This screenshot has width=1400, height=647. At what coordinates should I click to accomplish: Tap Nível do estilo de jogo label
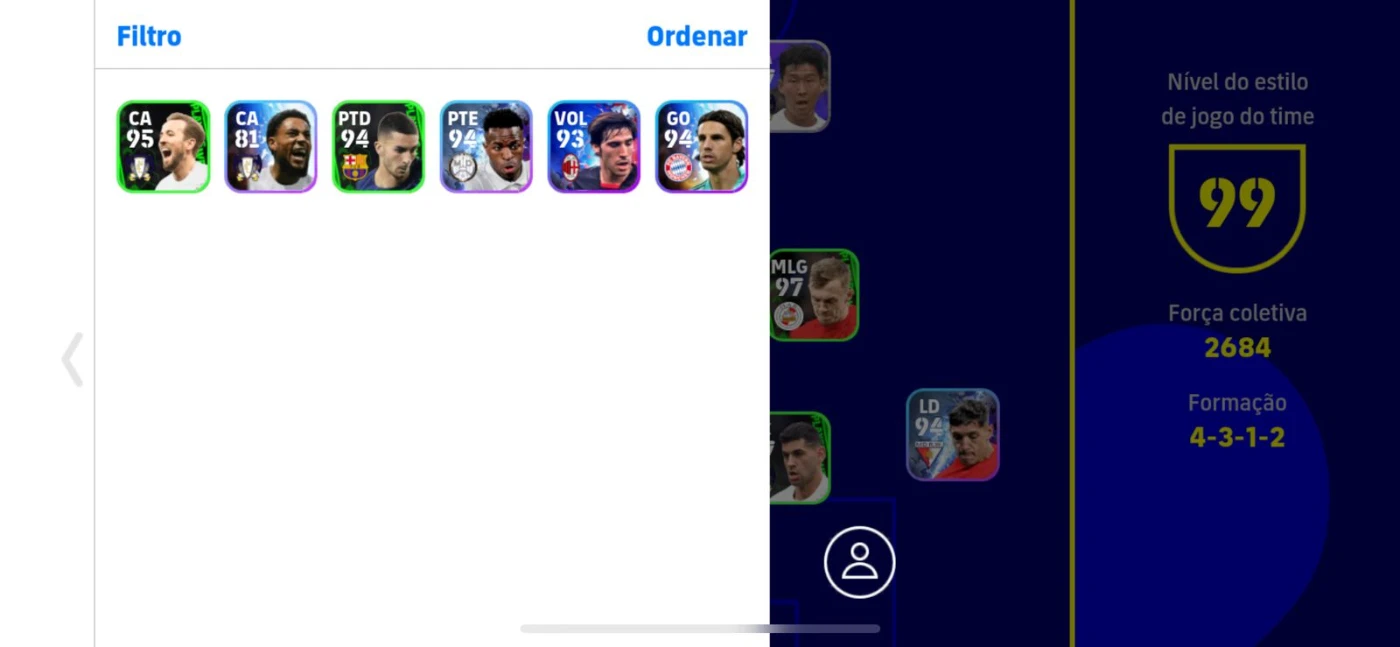tap(1237, 99)
